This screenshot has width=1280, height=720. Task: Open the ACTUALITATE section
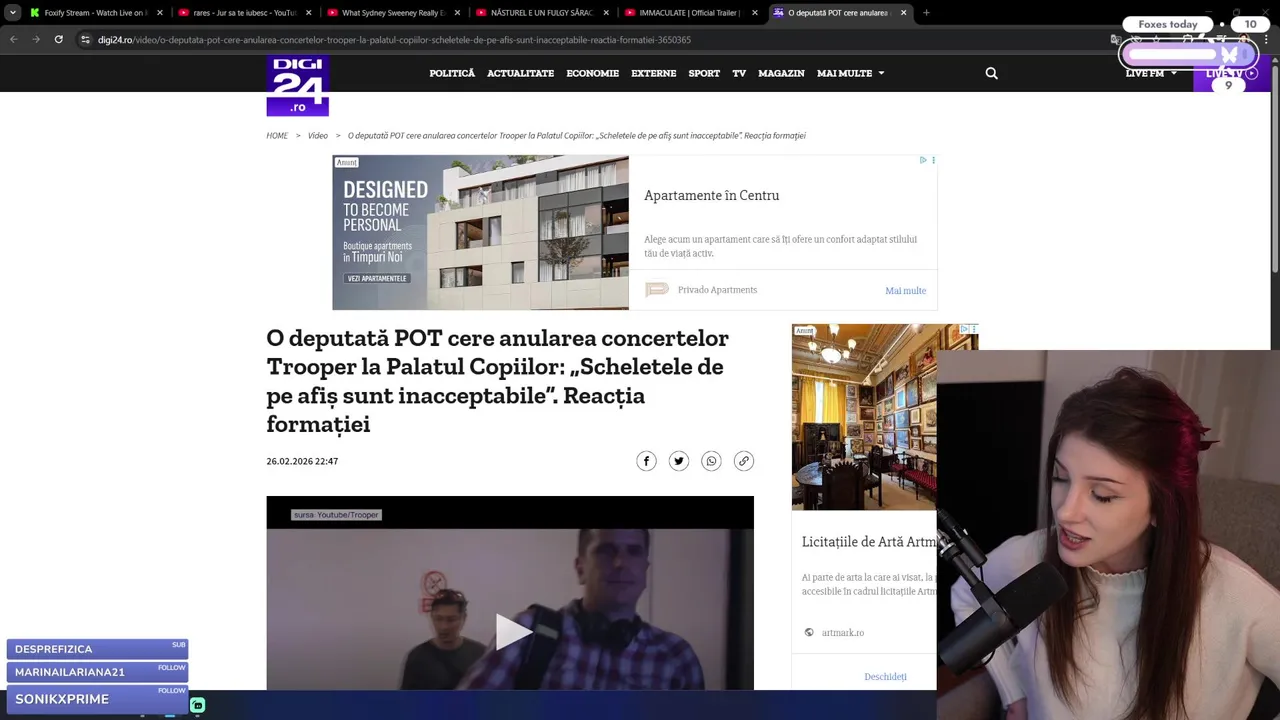pos(520,73)
